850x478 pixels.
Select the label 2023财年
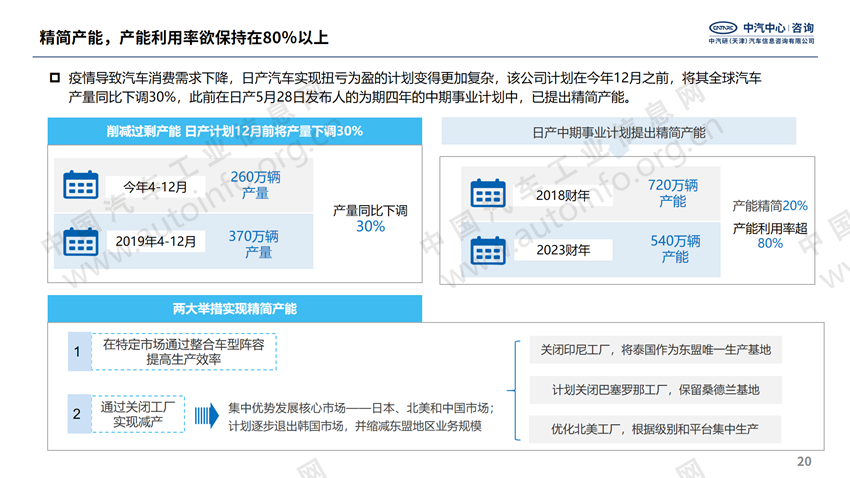(x=563, y=250)
